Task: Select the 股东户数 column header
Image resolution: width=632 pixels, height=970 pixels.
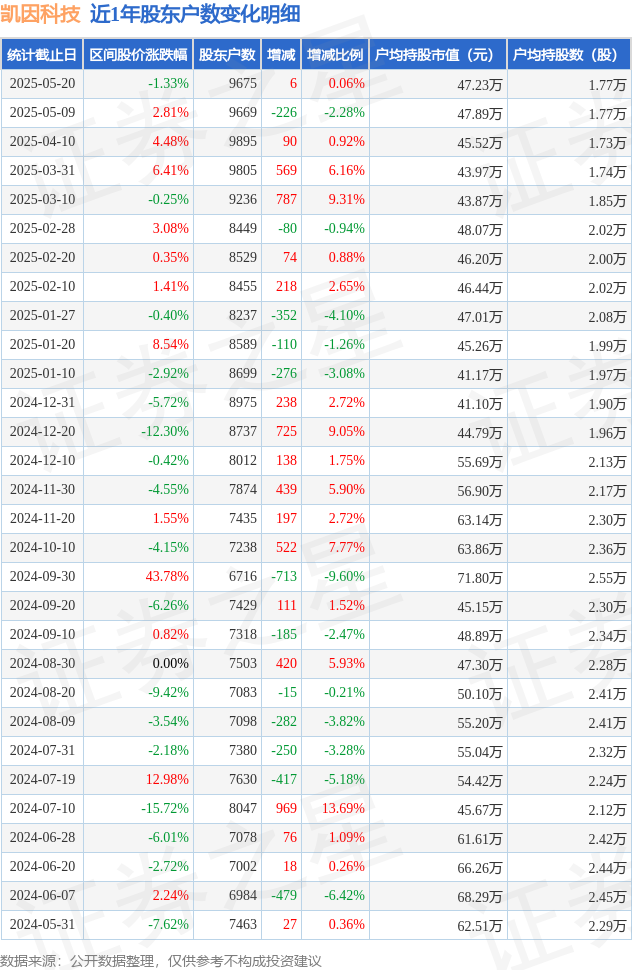Action: (227, 54)
